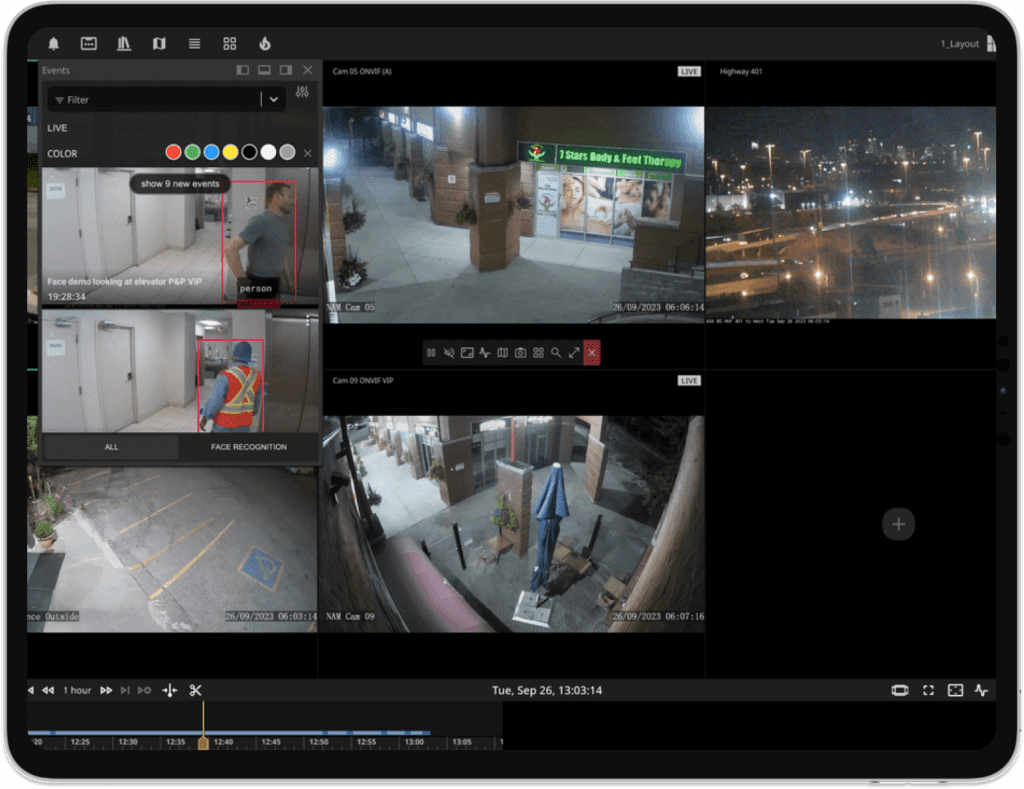Click the flame icon in top toolbar
The height and width of the screenshot is (789, 1024).
click(265, 44)
